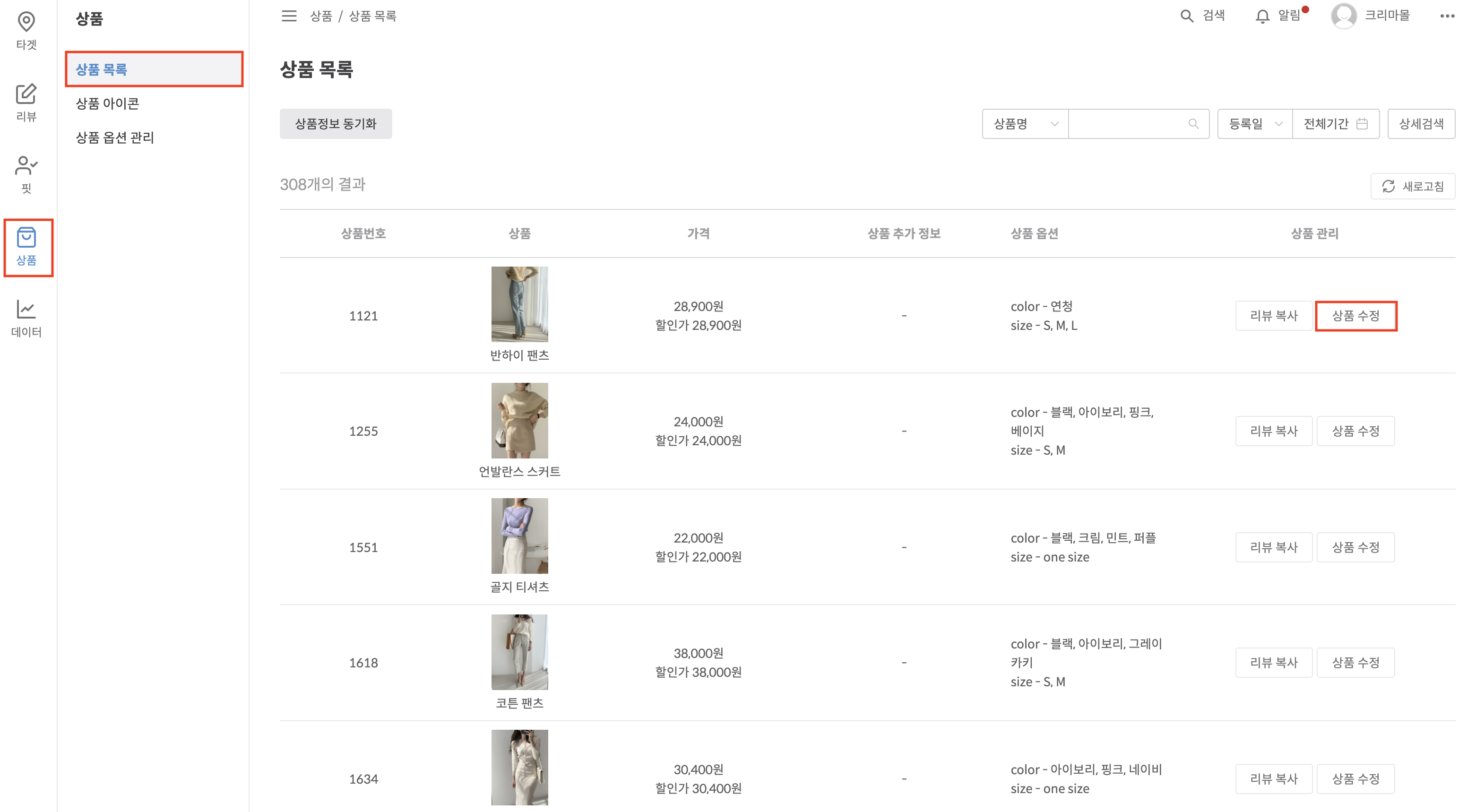Click the user avatar icon 크리마몰

(x=1344, y=16)
